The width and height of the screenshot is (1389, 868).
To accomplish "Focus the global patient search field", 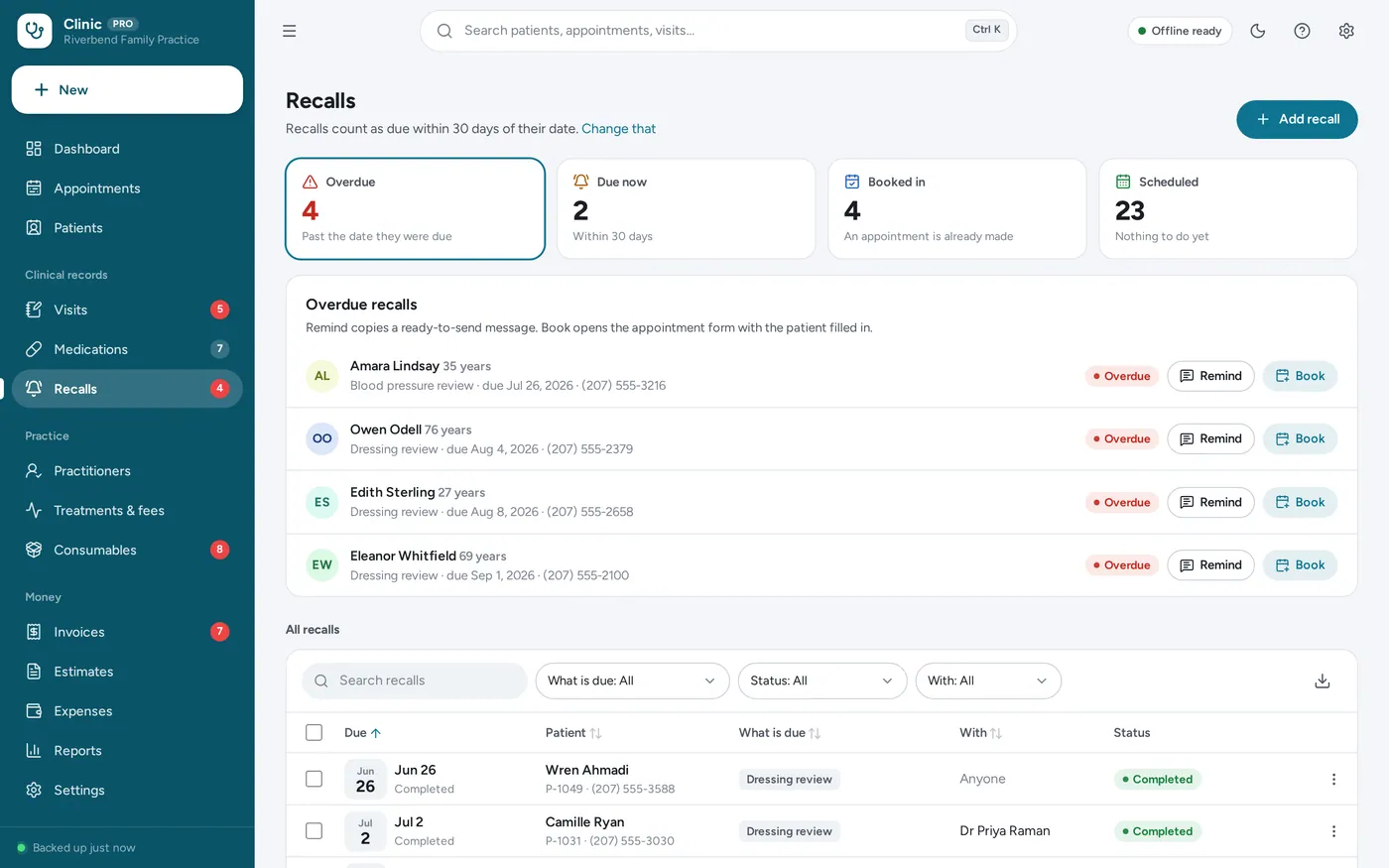I will click(x=718, y=31).
